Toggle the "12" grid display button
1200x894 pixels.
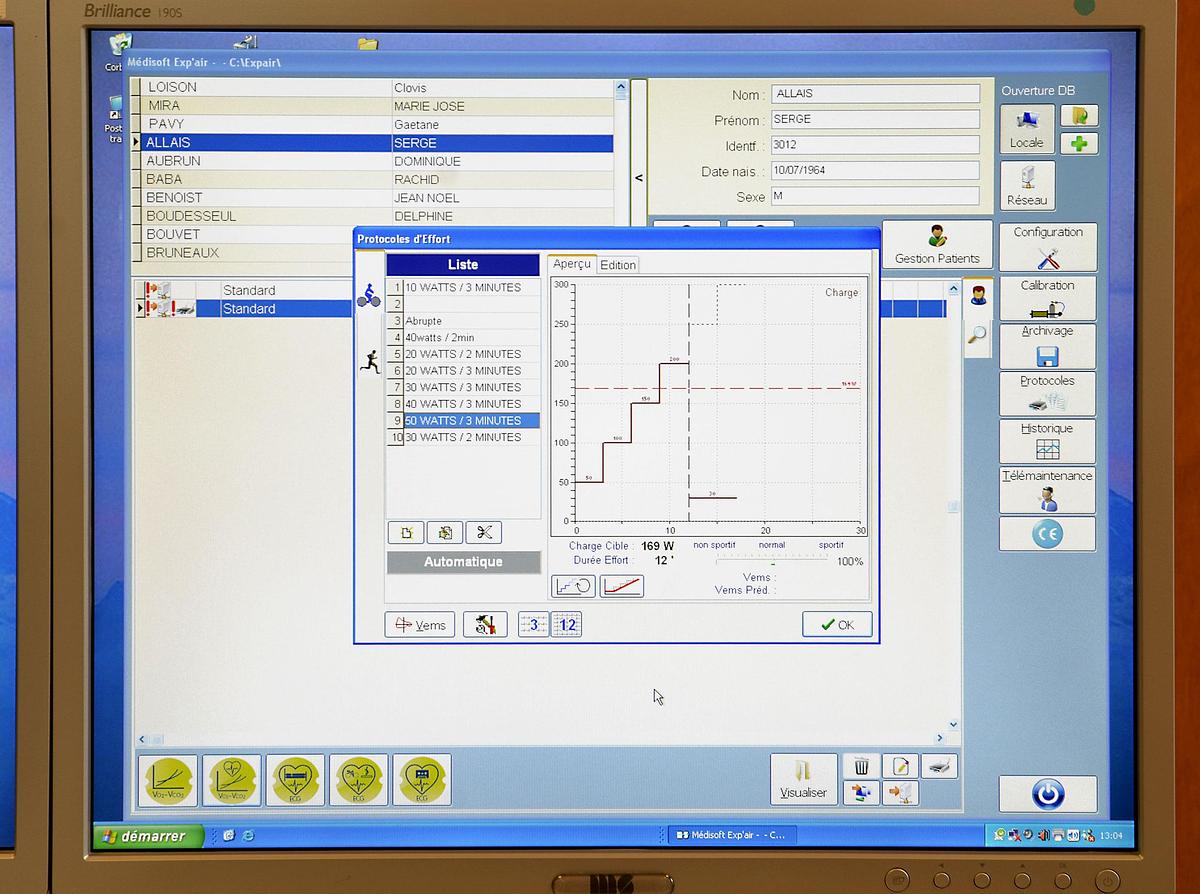[x=567, y=624]
